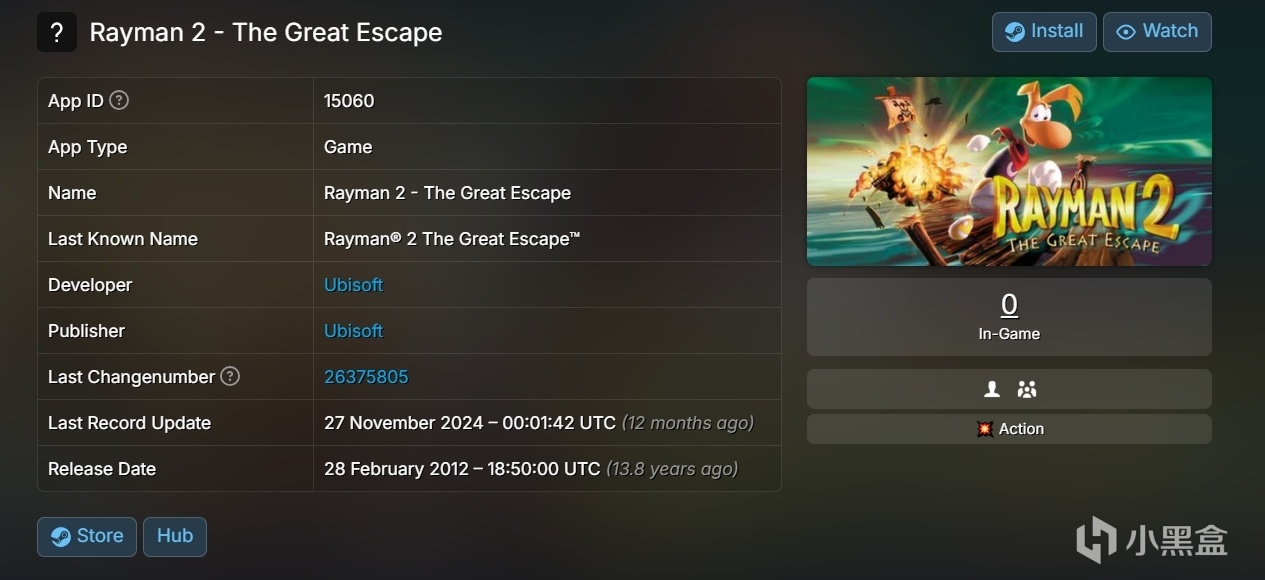Open the Hub button

coord(175,536)
